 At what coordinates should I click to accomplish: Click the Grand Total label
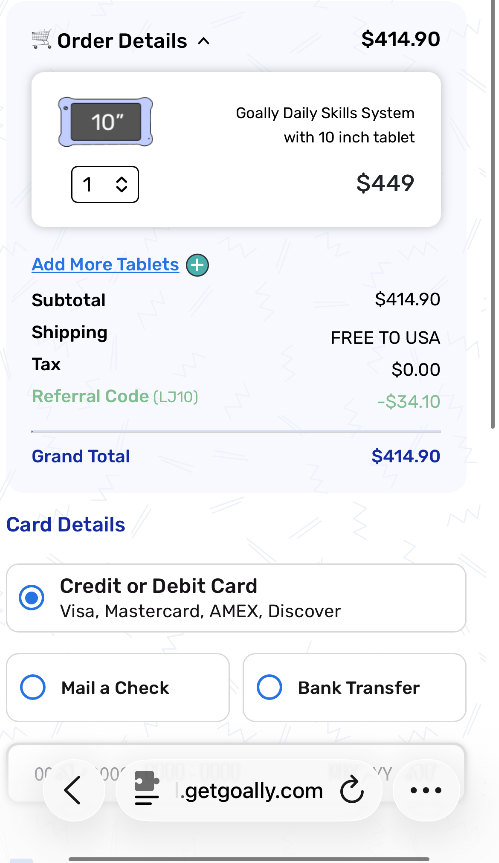tap(81, 456)
